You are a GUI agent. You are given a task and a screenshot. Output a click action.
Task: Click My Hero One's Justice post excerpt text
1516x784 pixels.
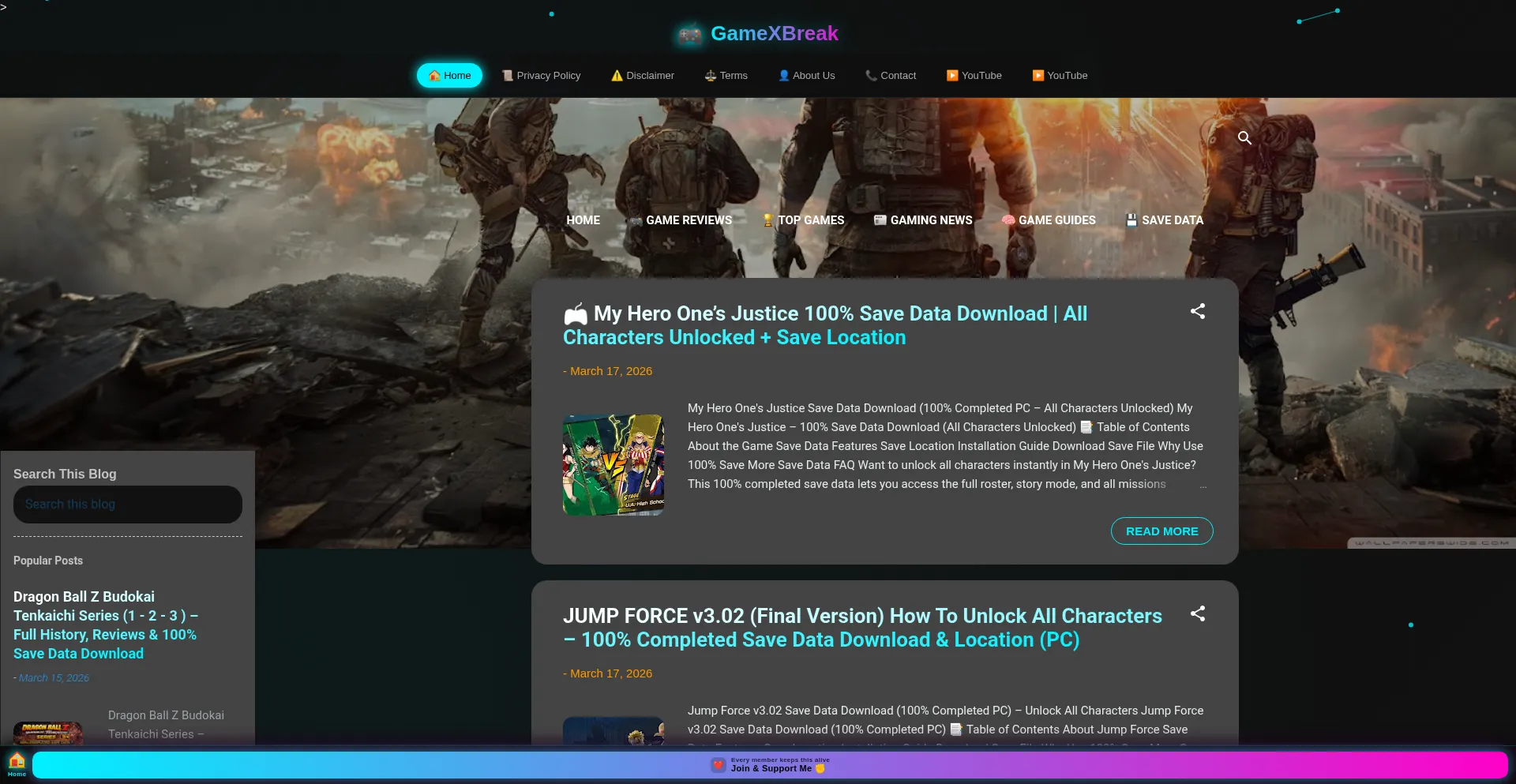click(946, 446)
